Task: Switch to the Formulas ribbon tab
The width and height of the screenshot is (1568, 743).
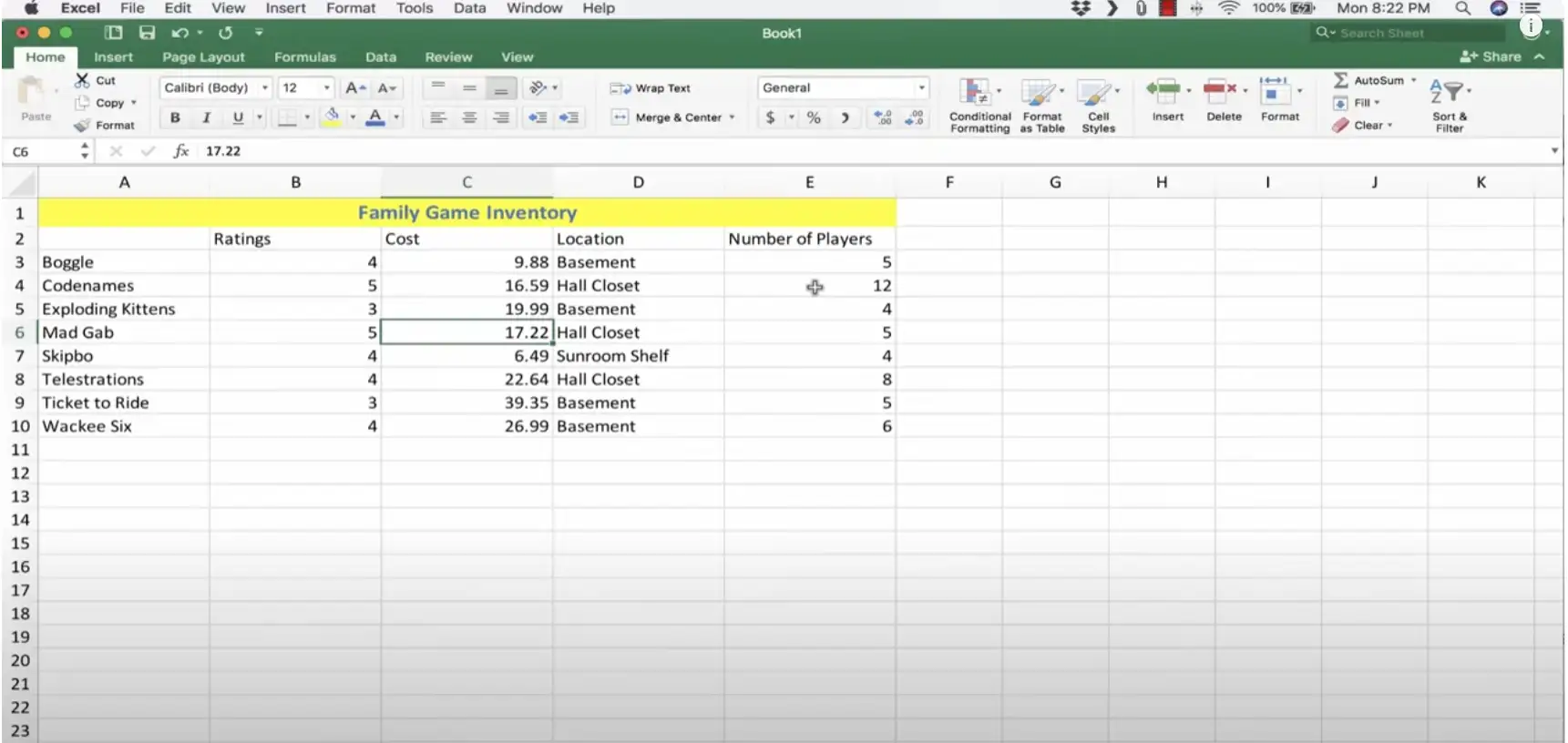Action: pyautogui.click(x=304, y=56)
